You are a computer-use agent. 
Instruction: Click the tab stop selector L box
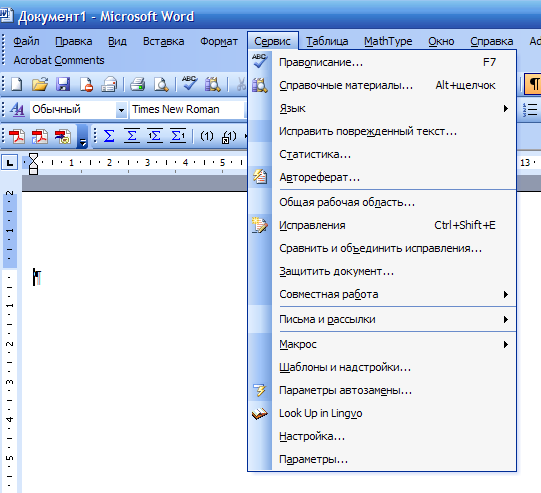coord(10,162)
